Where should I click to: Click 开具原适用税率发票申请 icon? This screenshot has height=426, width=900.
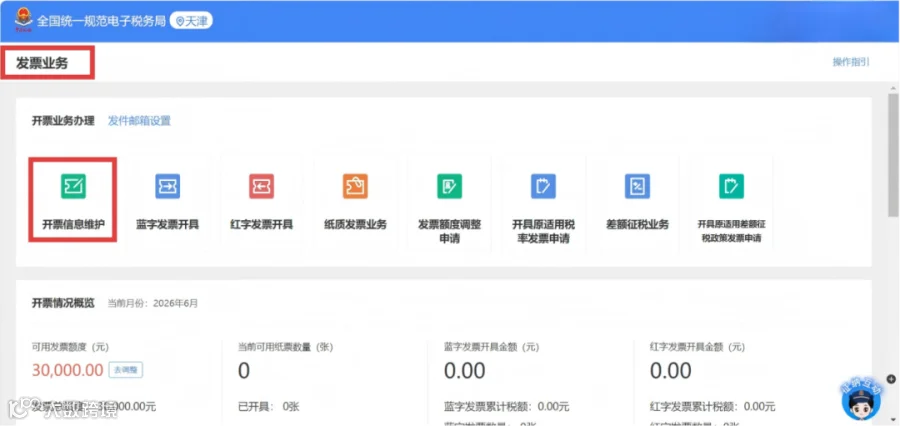pos(543,187)
